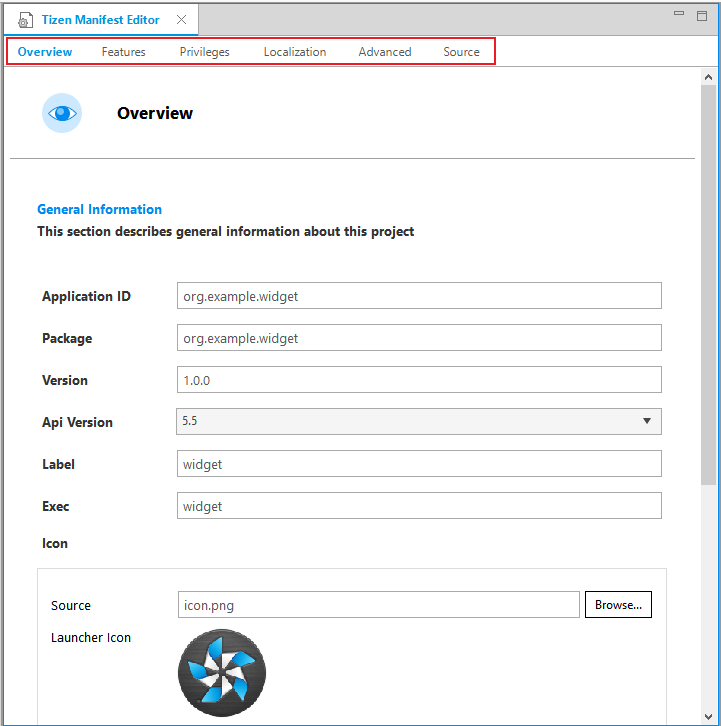Image resolution: width=721 pixels, height=726 pixels.
Task: Close the Tizen Manifest Editor tab
Action: coord(181,20)
